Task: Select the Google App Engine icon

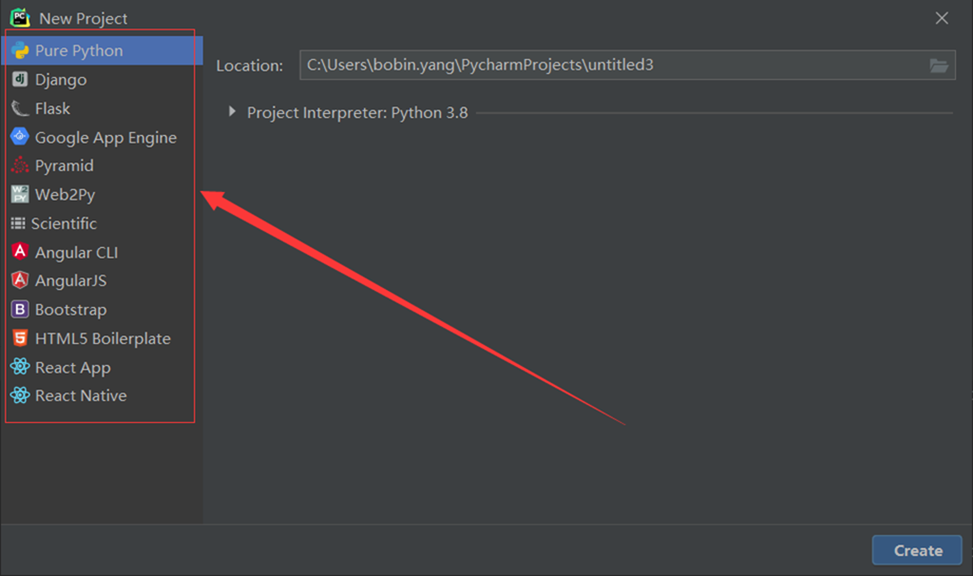Action: [x=20, y=137]
